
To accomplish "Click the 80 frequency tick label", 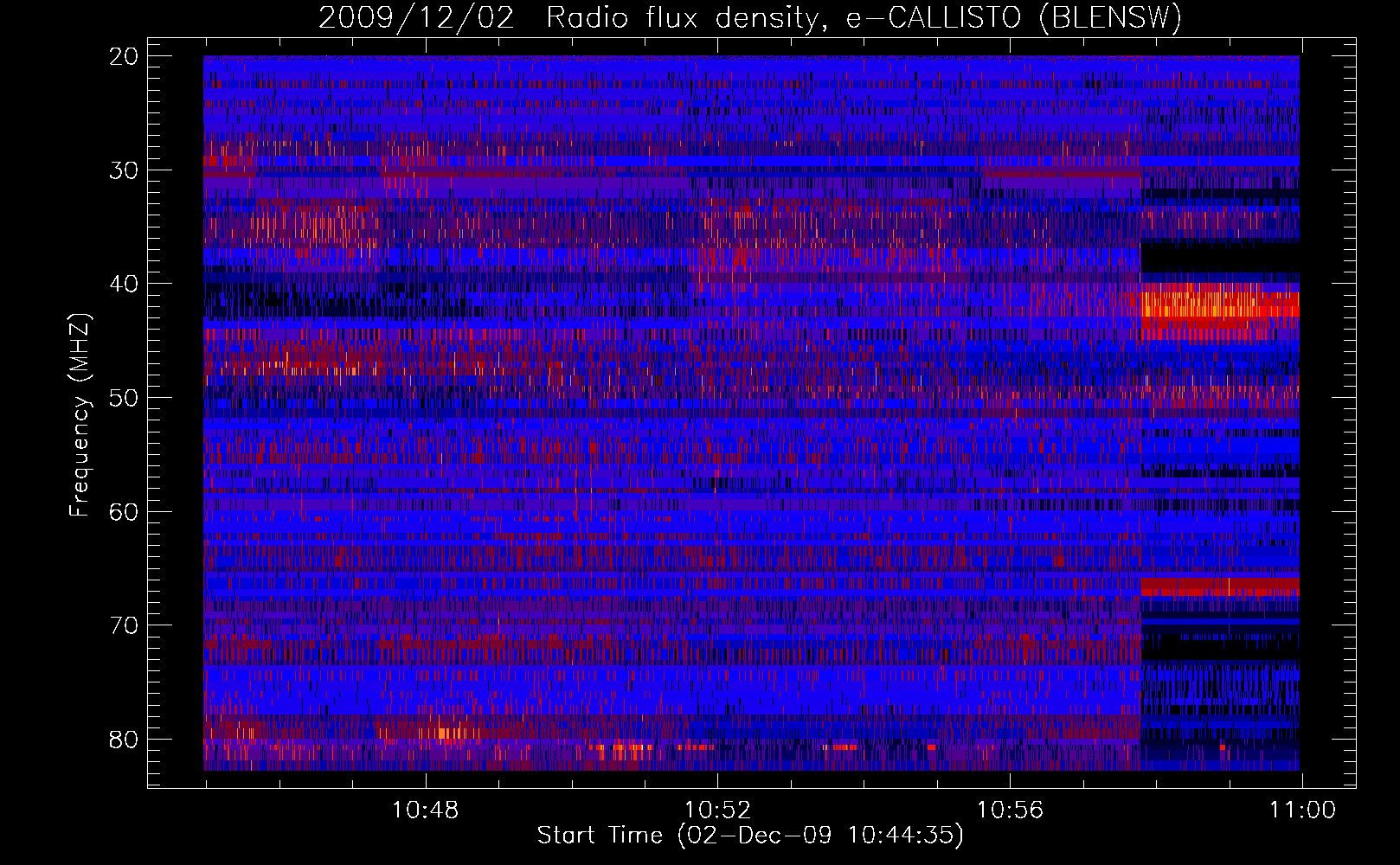I will pyautogui.click(x=124, y=740).
